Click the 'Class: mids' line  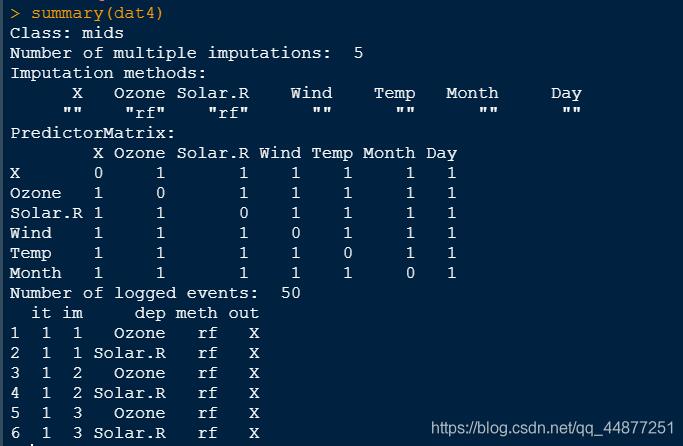point(67,33)
